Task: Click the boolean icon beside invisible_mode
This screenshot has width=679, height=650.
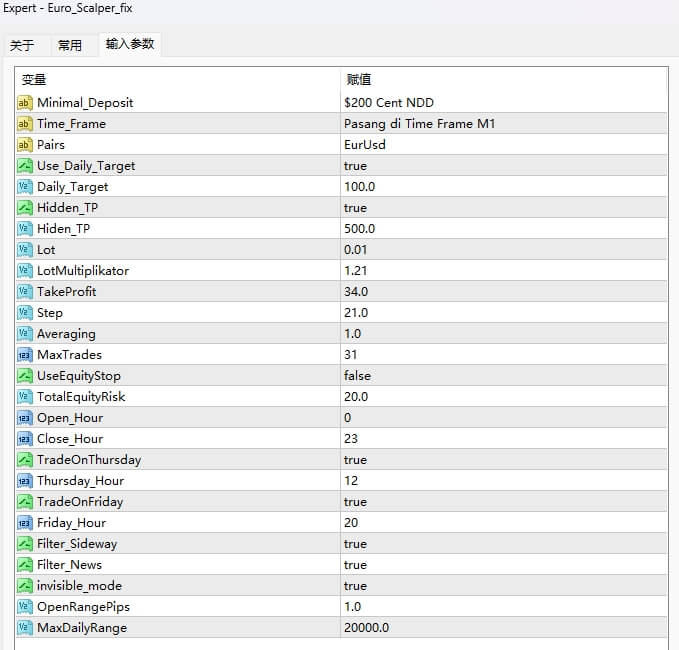Action: (x=25, y=586)
